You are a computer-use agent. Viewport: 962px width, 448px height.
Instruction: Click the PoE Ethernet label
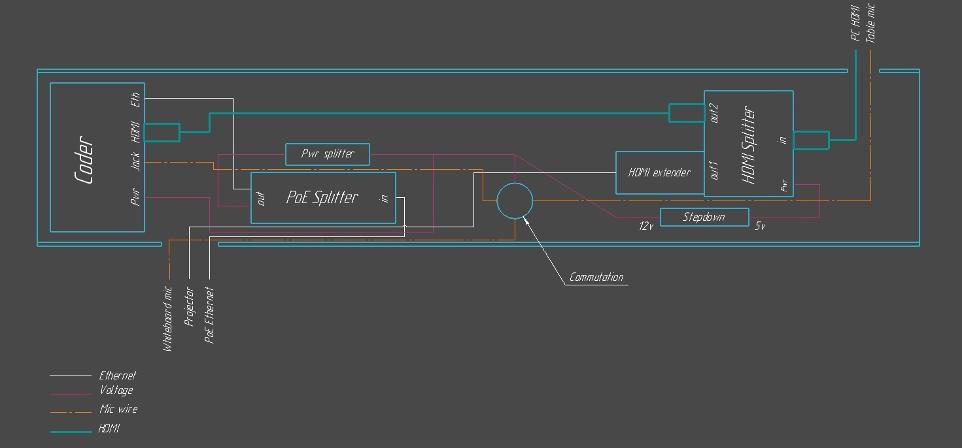click(209, 314)
